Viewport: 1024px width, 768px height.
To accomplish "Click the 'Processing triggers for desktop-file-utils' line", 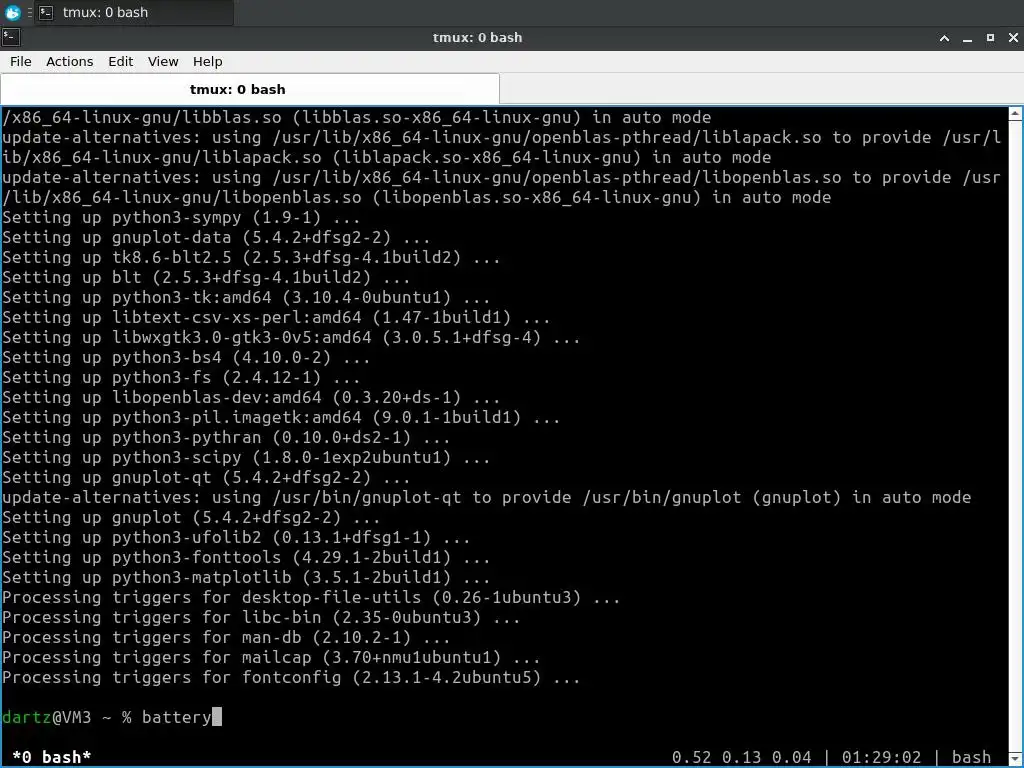I will pyautogui.click(x=311, y=597).
